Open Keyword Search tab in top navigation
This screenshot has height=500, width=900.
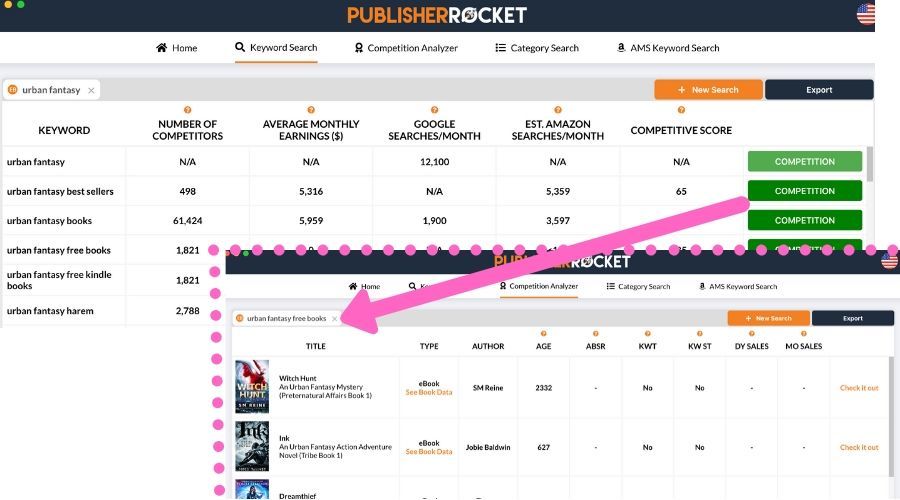pyautogui.click(x=276, y=48)
